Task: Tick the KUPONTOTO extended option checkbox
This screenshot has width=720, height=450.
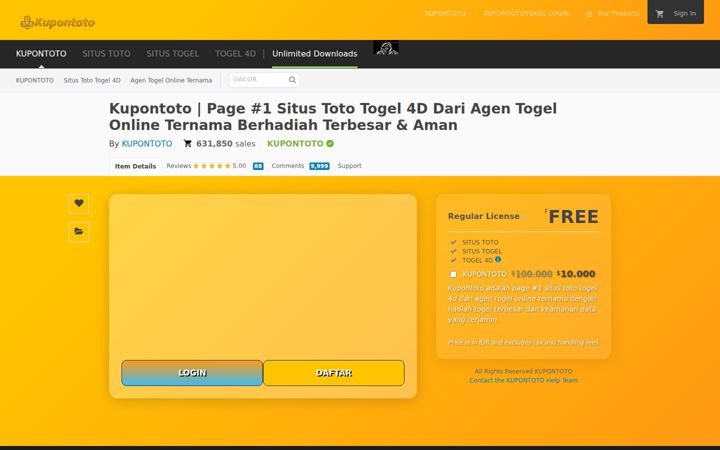Action: click(453, 274)
